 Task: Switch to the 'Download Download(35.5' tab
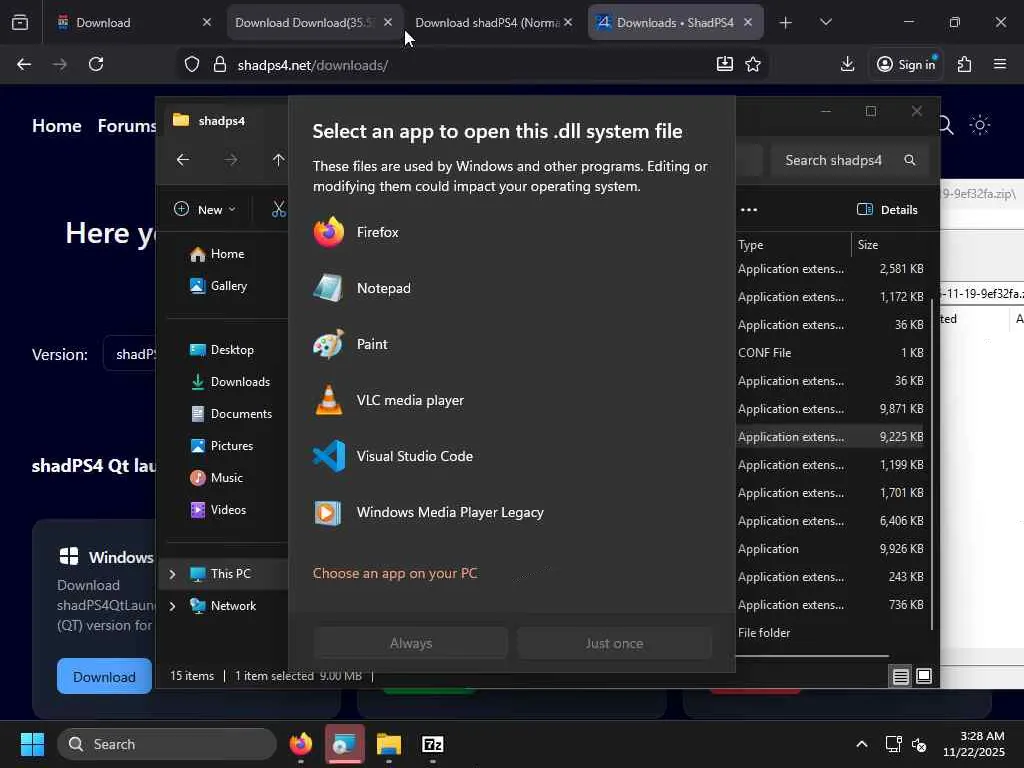point(306,23)
